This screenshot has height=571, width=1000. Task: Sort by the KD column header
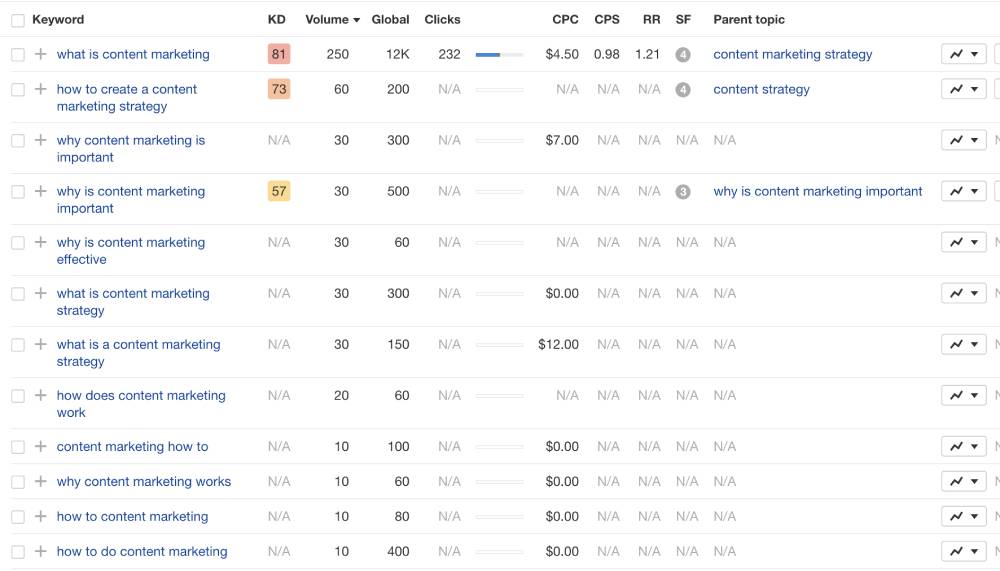(x=276, y=20)
